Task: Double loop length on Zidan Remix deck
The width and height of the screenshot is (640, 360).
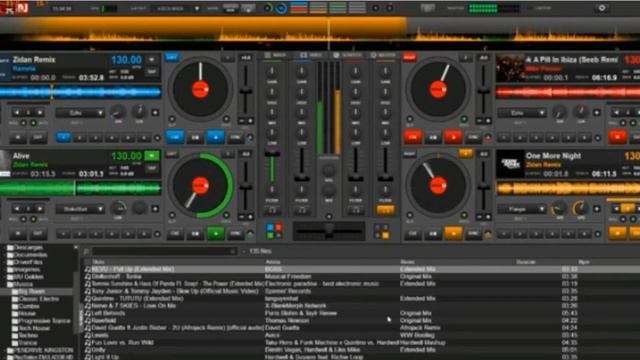Action: click(40, 113)
